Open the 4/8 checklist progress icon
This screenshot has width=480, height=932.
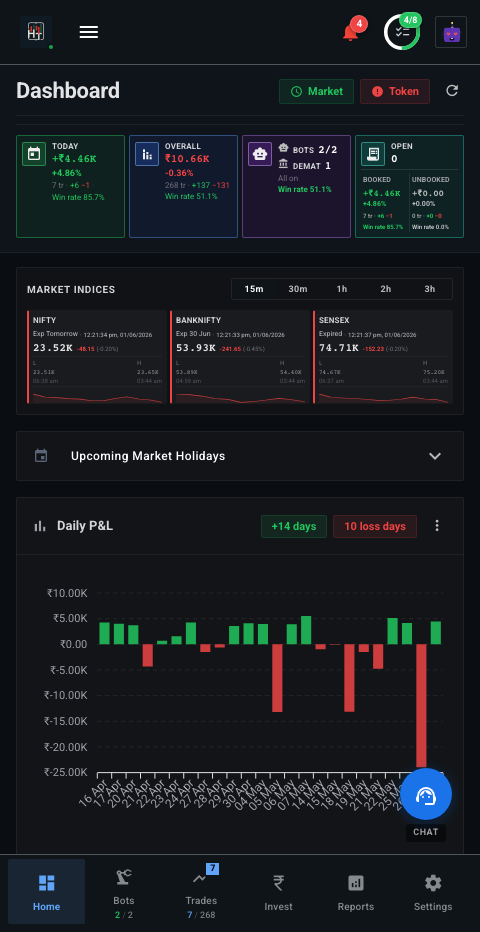402,32
